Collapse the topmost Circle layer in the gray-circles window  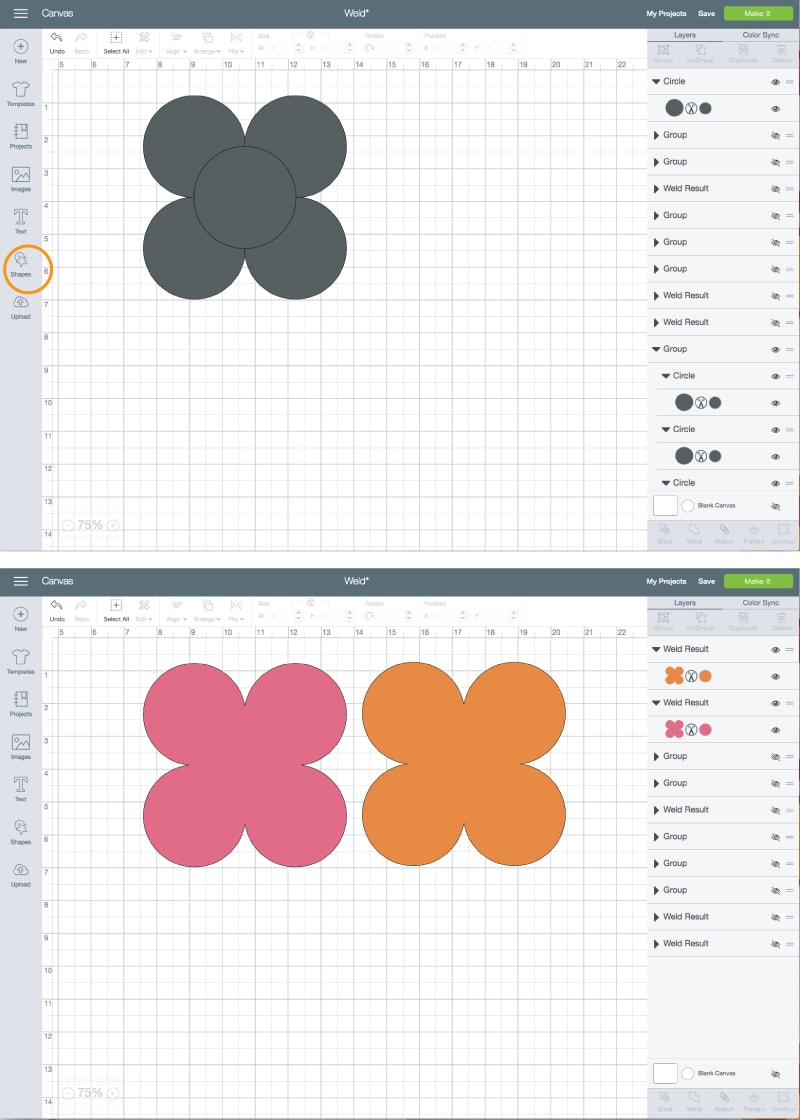[656, 81]
